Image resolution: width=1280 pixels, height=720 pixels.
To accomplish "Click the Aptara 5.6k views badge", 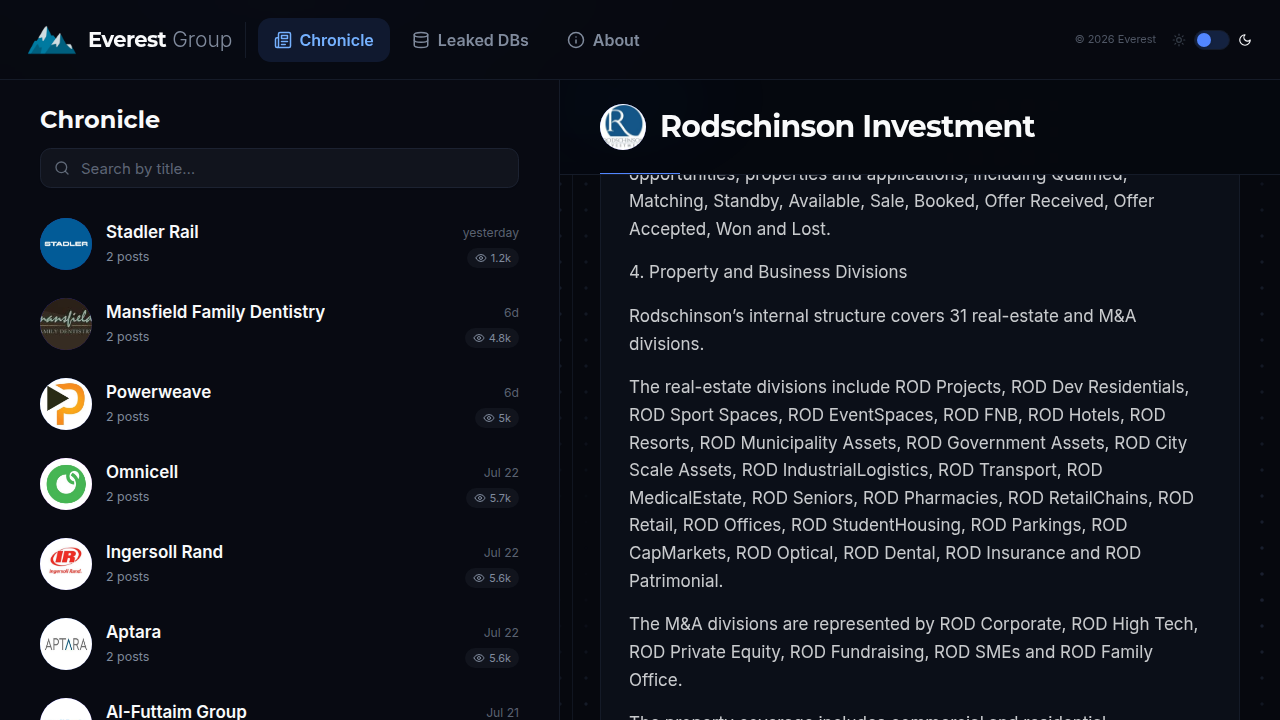I will click(493, 658).
